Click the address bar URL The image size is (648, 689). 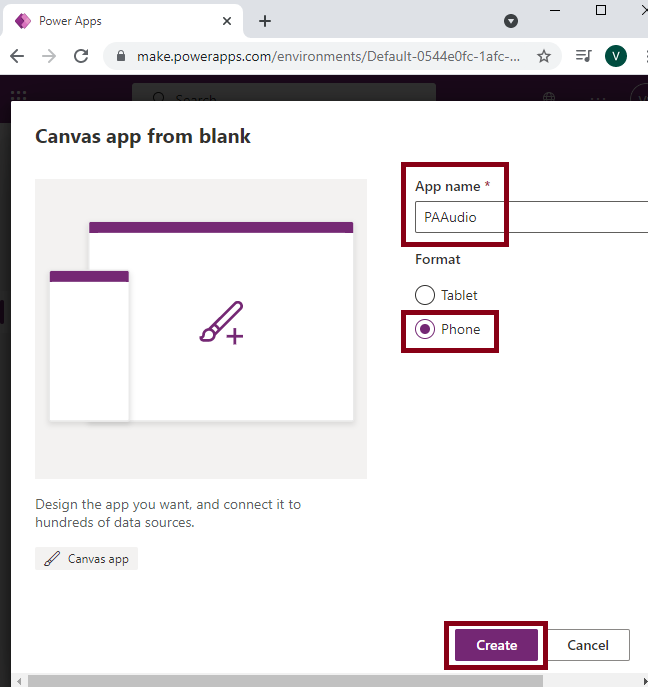[328, 56]
